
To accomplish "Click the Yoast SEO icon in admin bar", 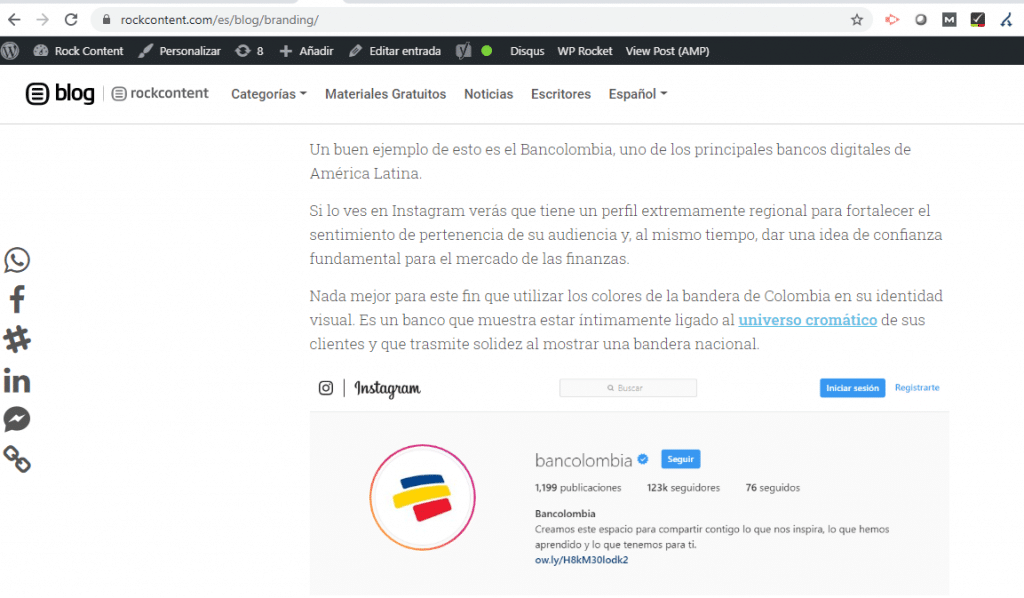I will (x=464, y=51).
